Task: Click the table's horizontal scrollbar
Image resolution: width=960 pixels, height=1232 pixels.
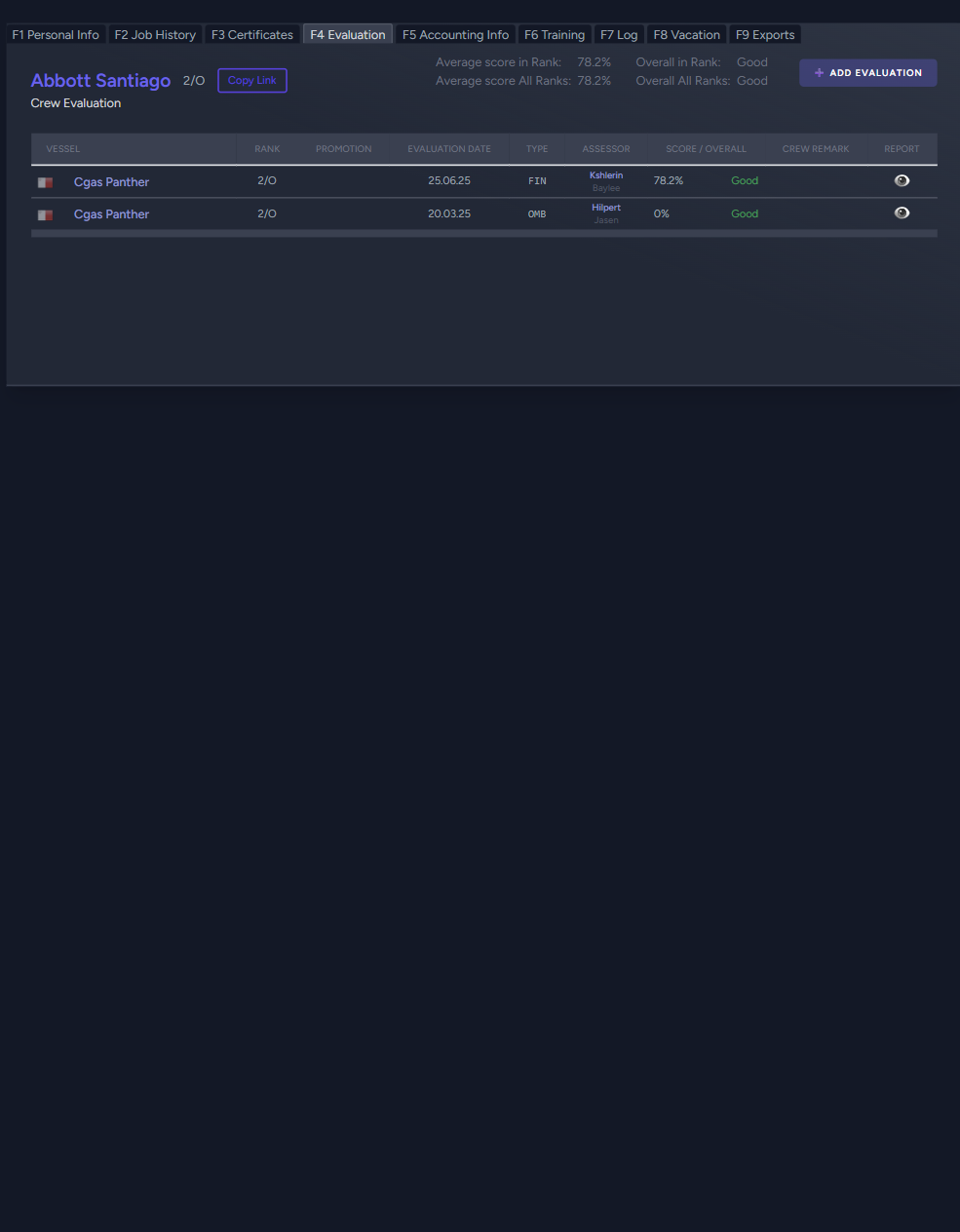Action: tap(483, 234)
